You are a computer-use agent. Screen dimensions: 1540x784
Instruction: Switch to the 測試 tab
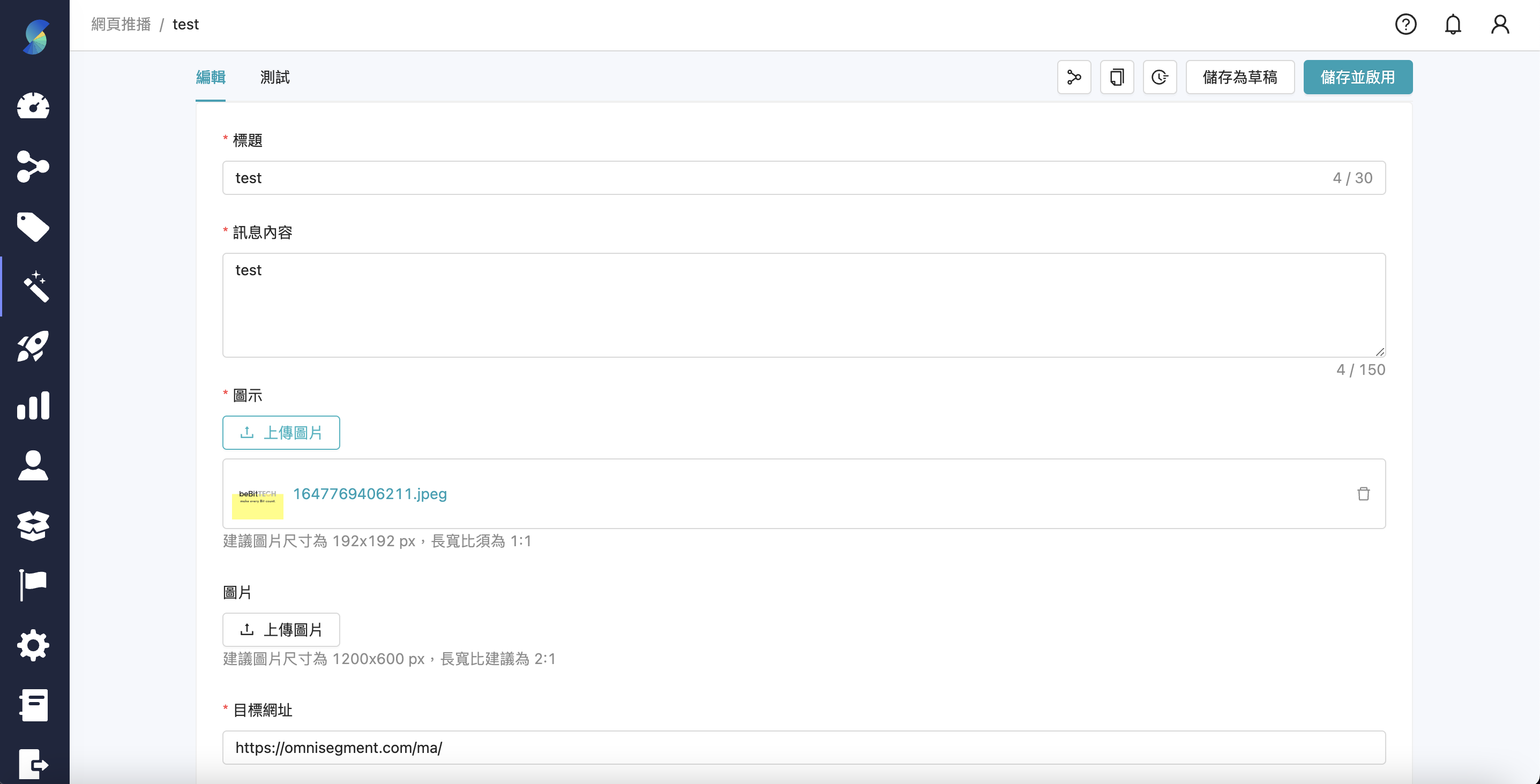point(274,77)
